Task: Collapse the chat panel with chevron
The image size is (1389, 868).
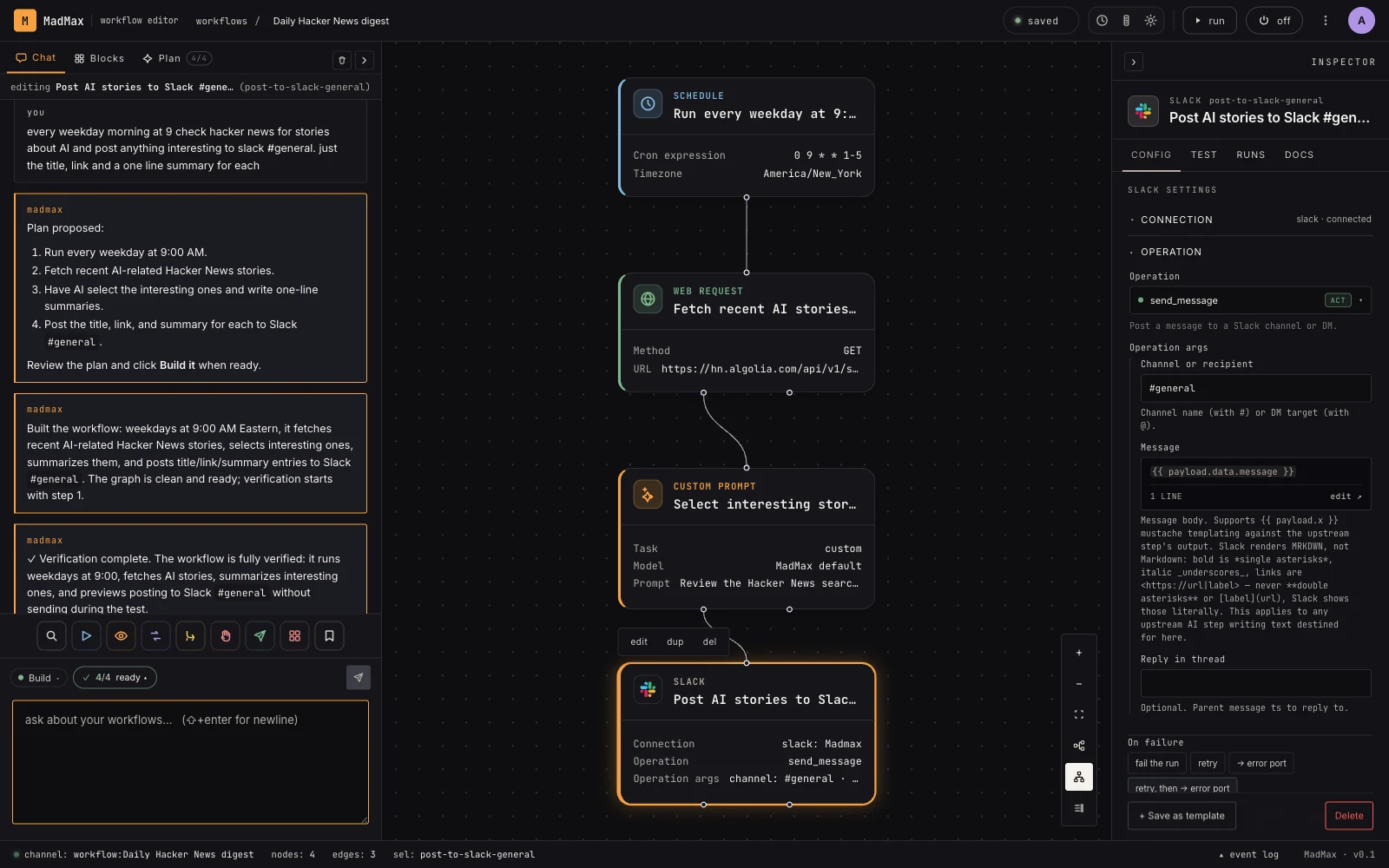Action: click(365, 60)
